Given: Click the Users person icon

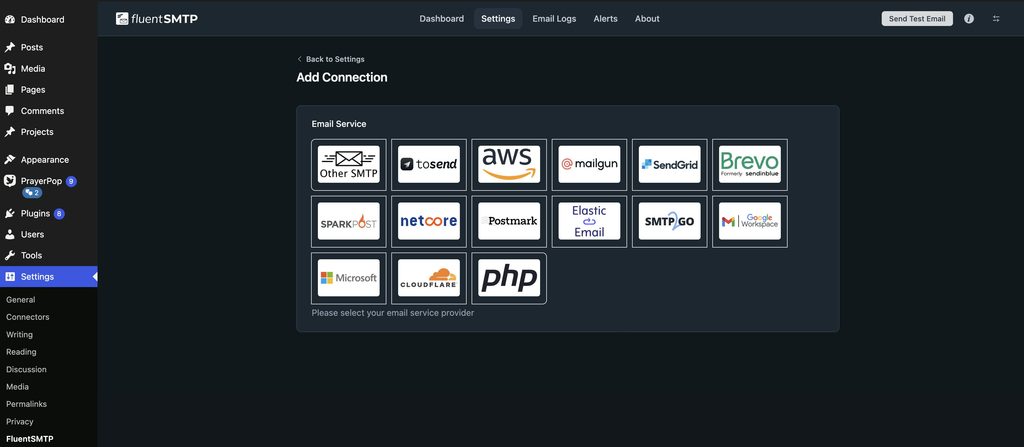Looking at the screenshot, I should click(10, 235).
